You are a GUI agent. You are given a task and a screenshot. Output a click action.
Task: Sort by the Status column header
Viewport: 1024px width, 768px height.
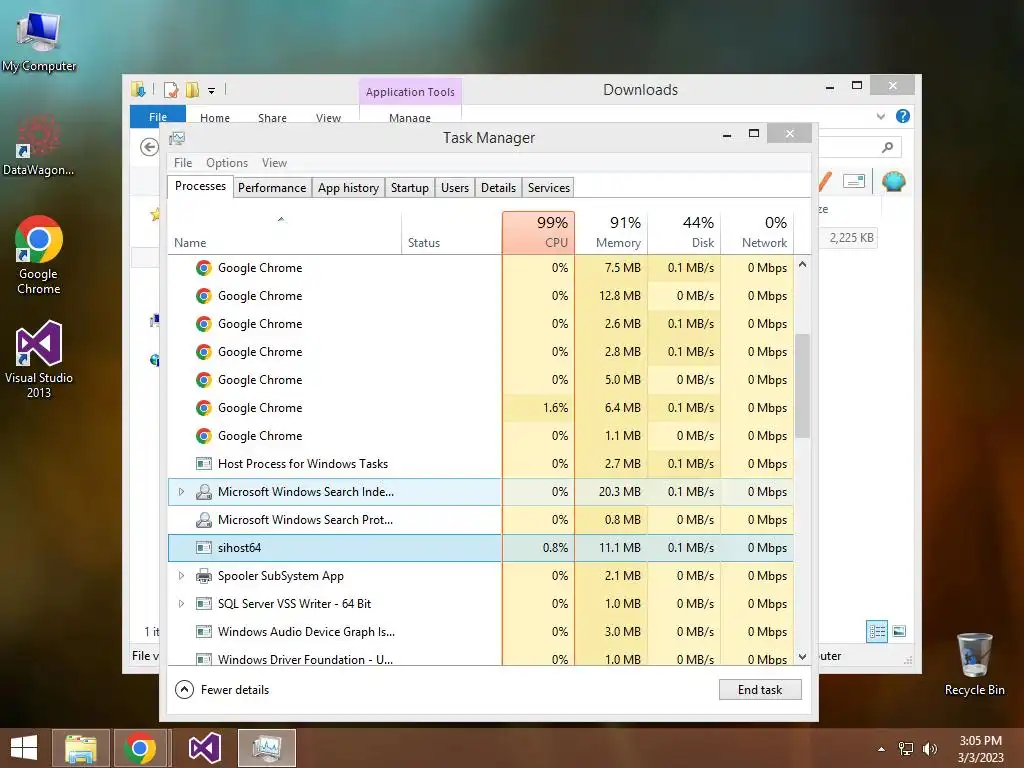(x=451, y=233)
